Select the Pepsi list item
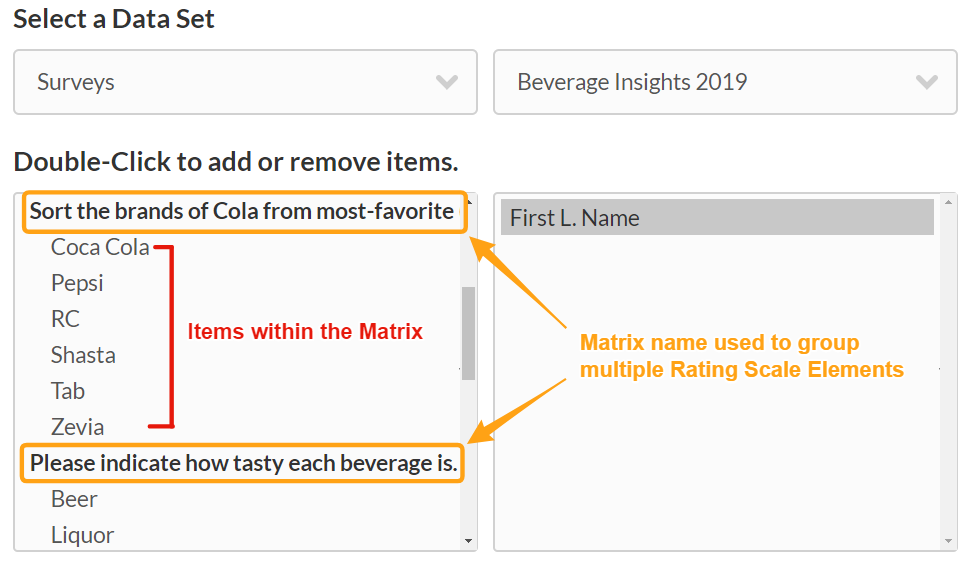The image size is (971, 566). (x=77, y=283)
